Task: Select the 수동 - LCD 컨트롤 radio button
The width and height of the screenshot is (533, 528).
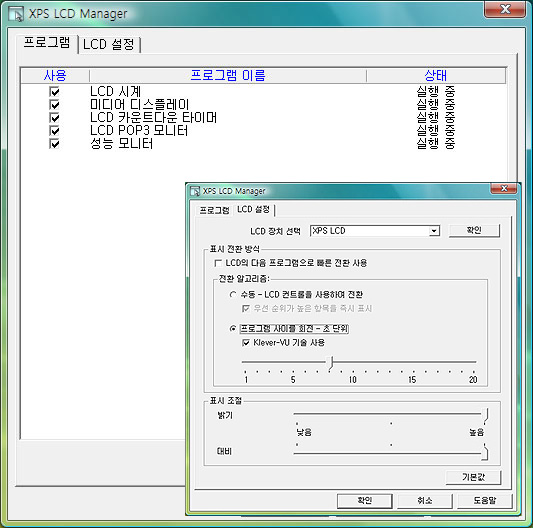Action: (233, 294)
